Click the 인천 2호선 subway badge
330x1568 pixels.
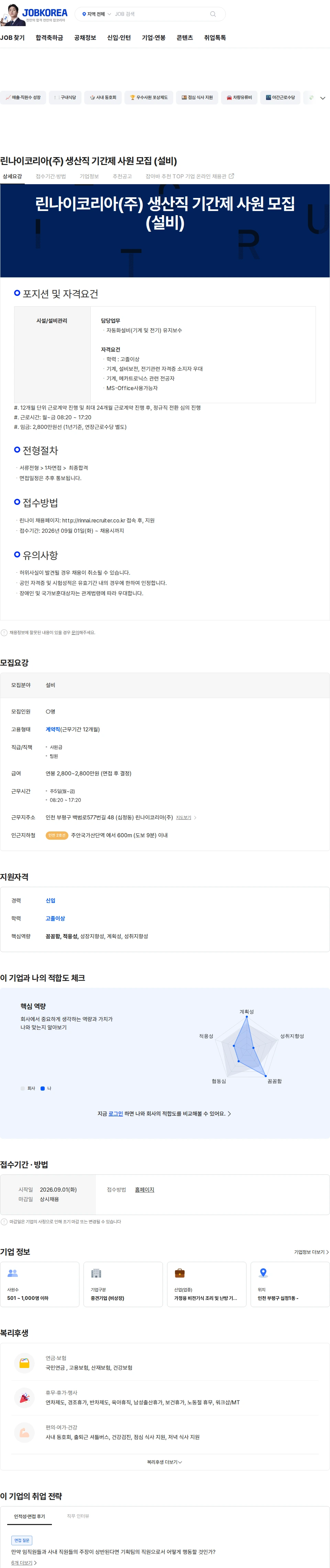tap(57, 835)
